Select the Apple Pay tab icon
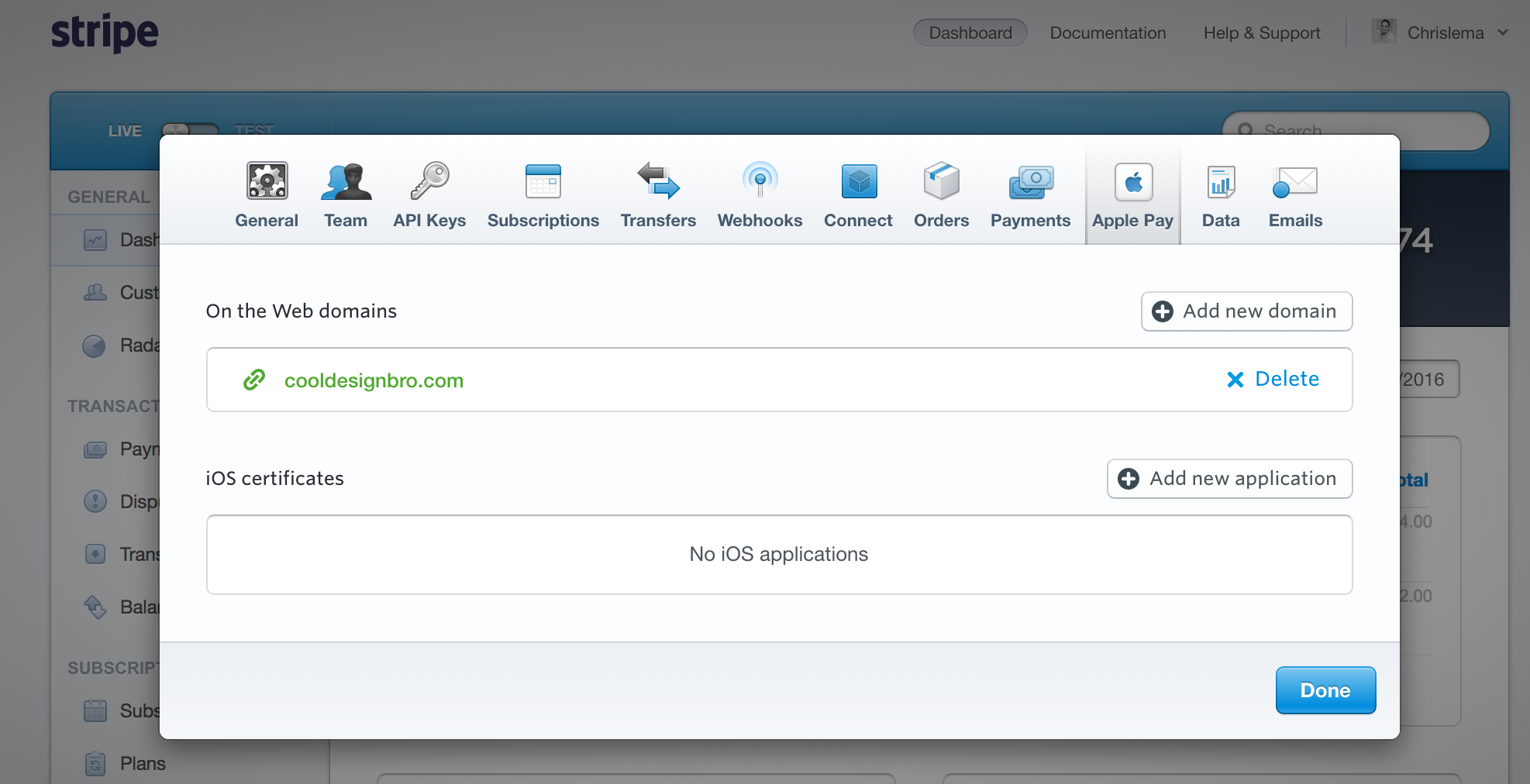This screenshot has height=784, width=1530. [1132, 181]
